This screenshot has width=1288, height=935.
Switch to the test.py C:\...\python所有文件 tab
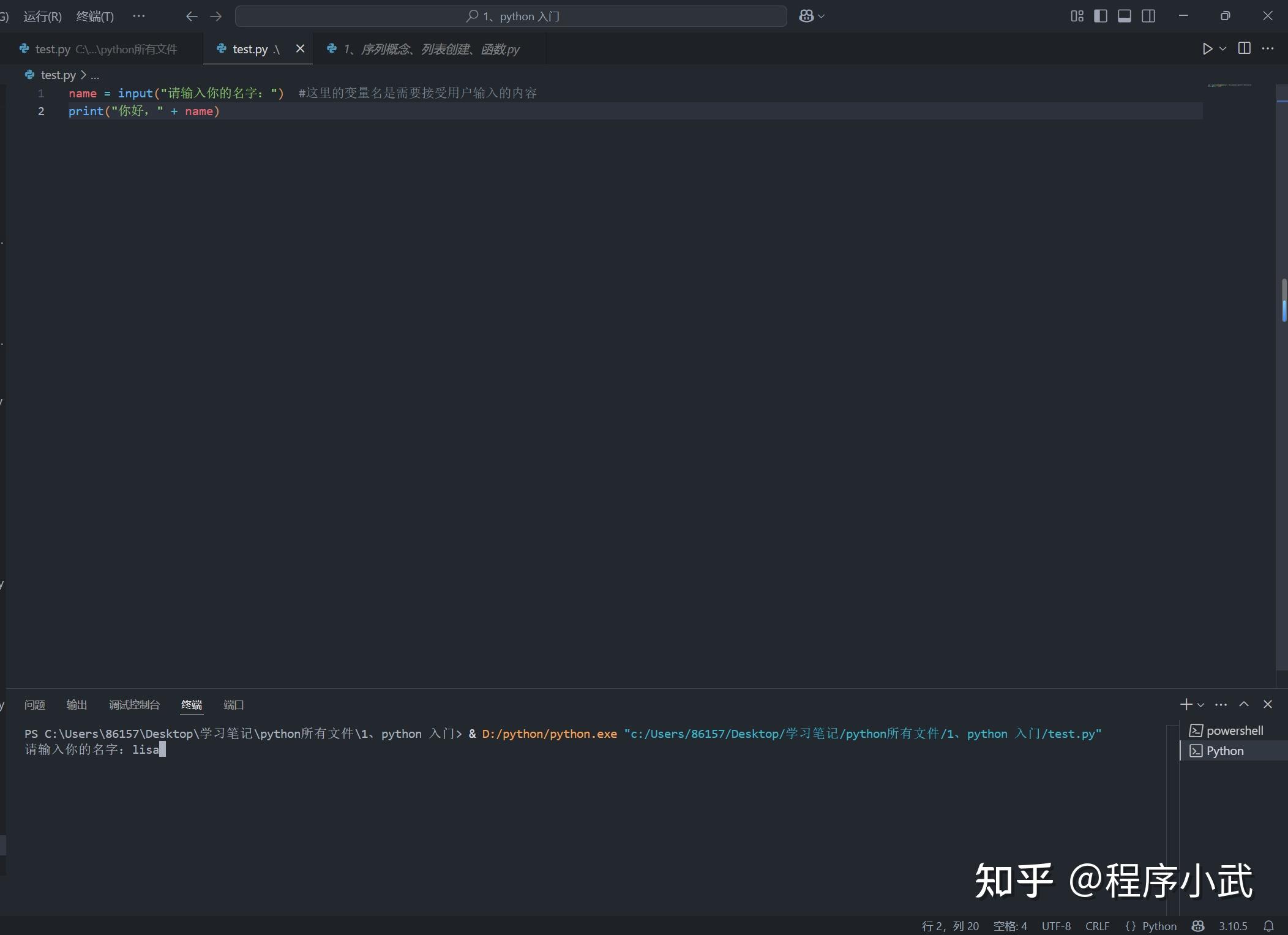[x=101, y=49]
